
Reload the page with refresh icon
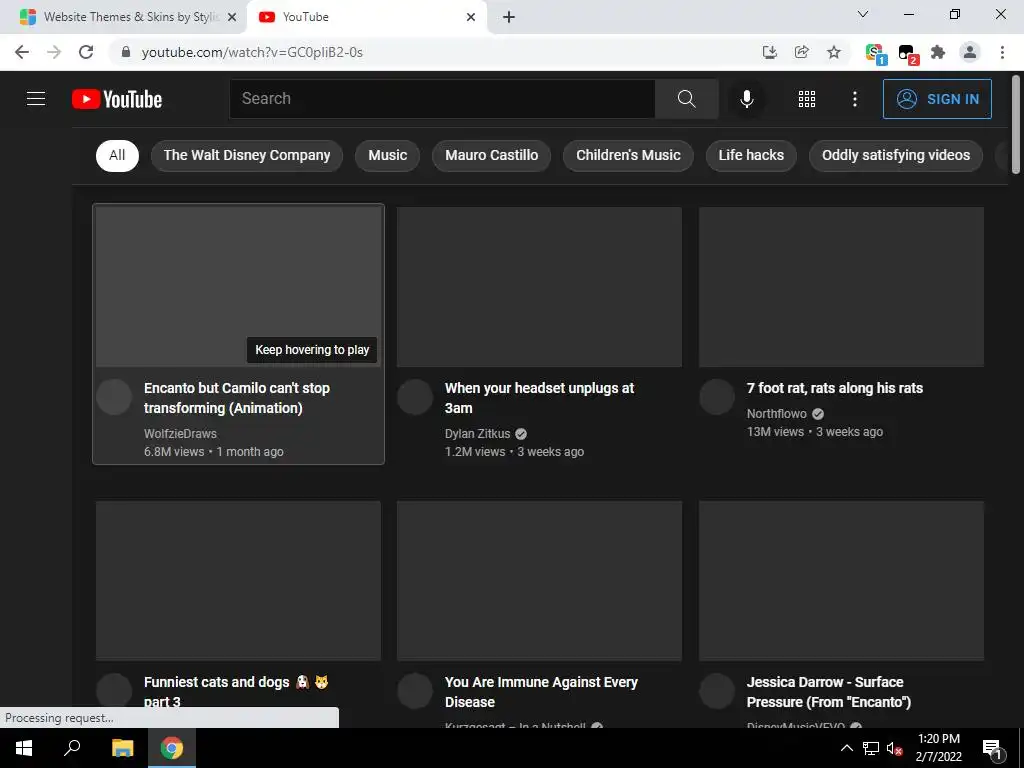(86, 52)
